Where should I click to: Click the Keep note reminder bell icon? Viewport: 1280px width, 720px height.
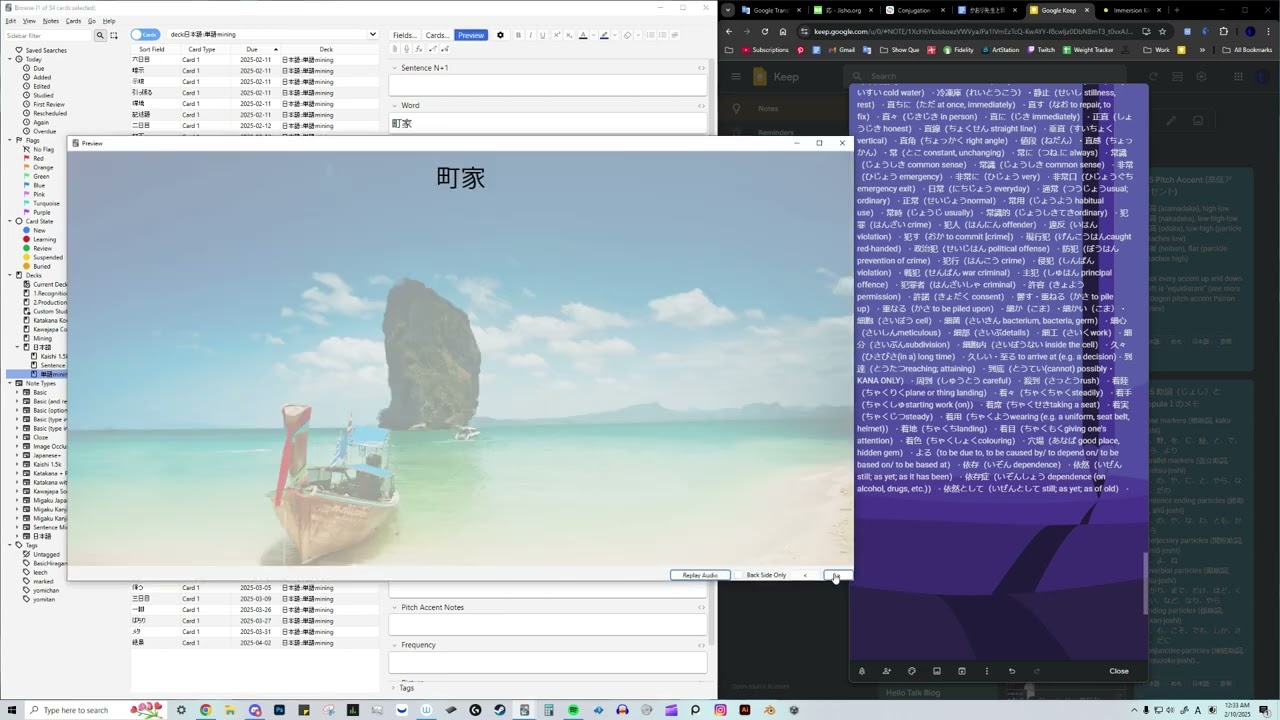[x=861, y=671]
